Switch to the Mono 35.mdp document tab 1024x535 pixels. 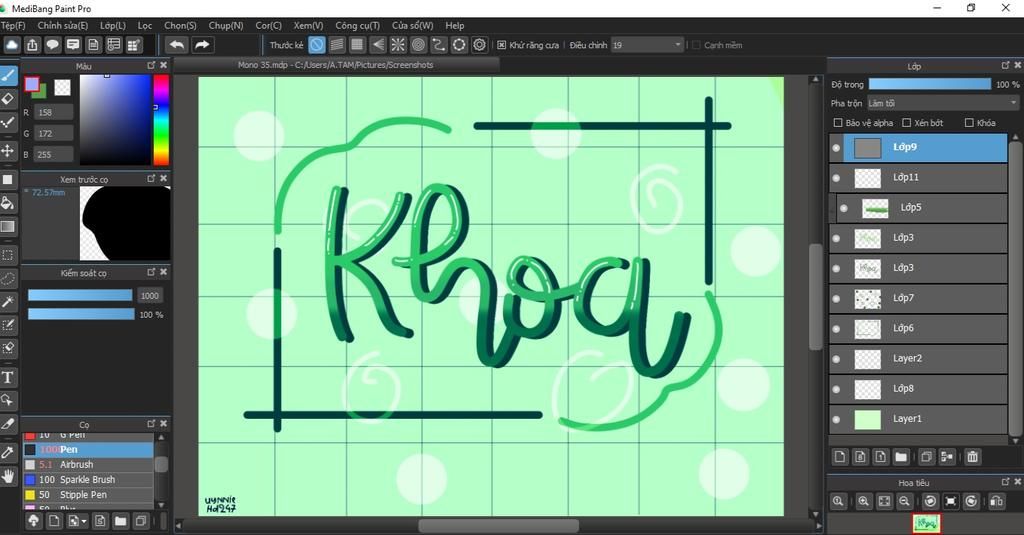click(336, 65)
